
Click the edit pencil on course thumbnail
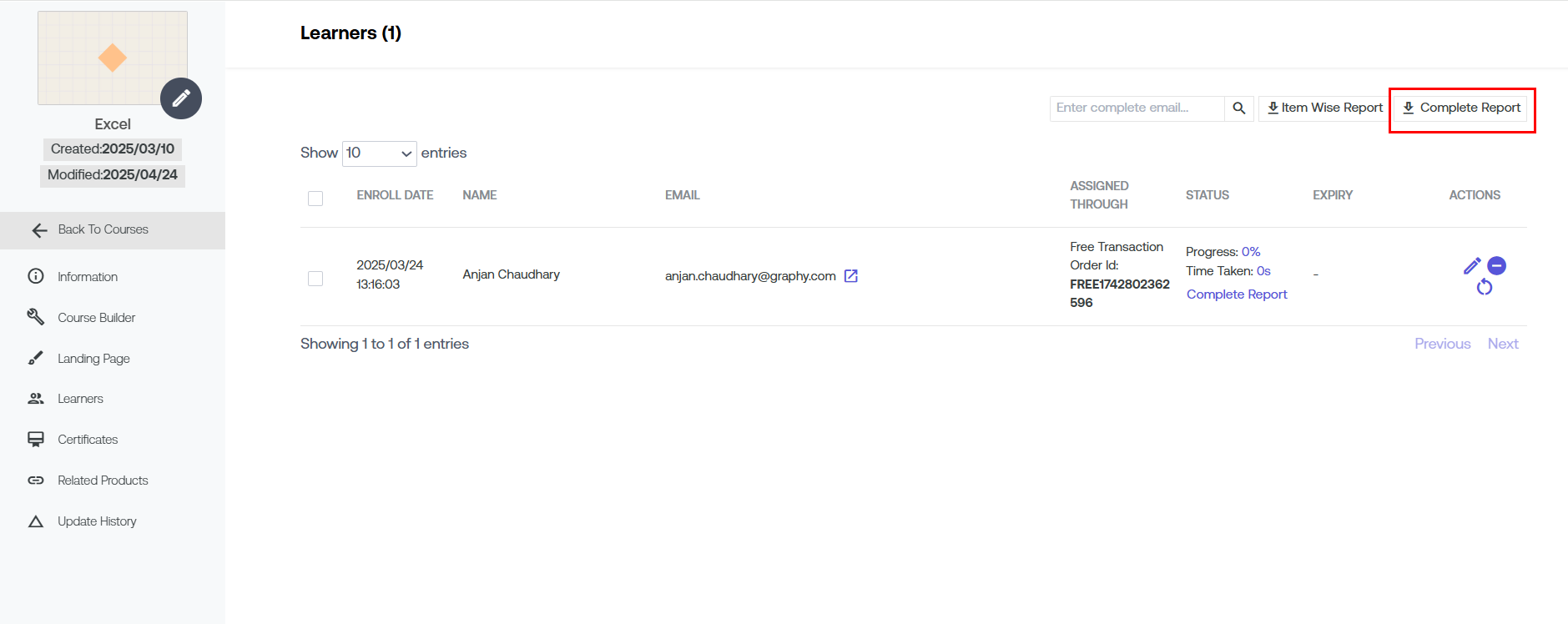tap(181, 98)
